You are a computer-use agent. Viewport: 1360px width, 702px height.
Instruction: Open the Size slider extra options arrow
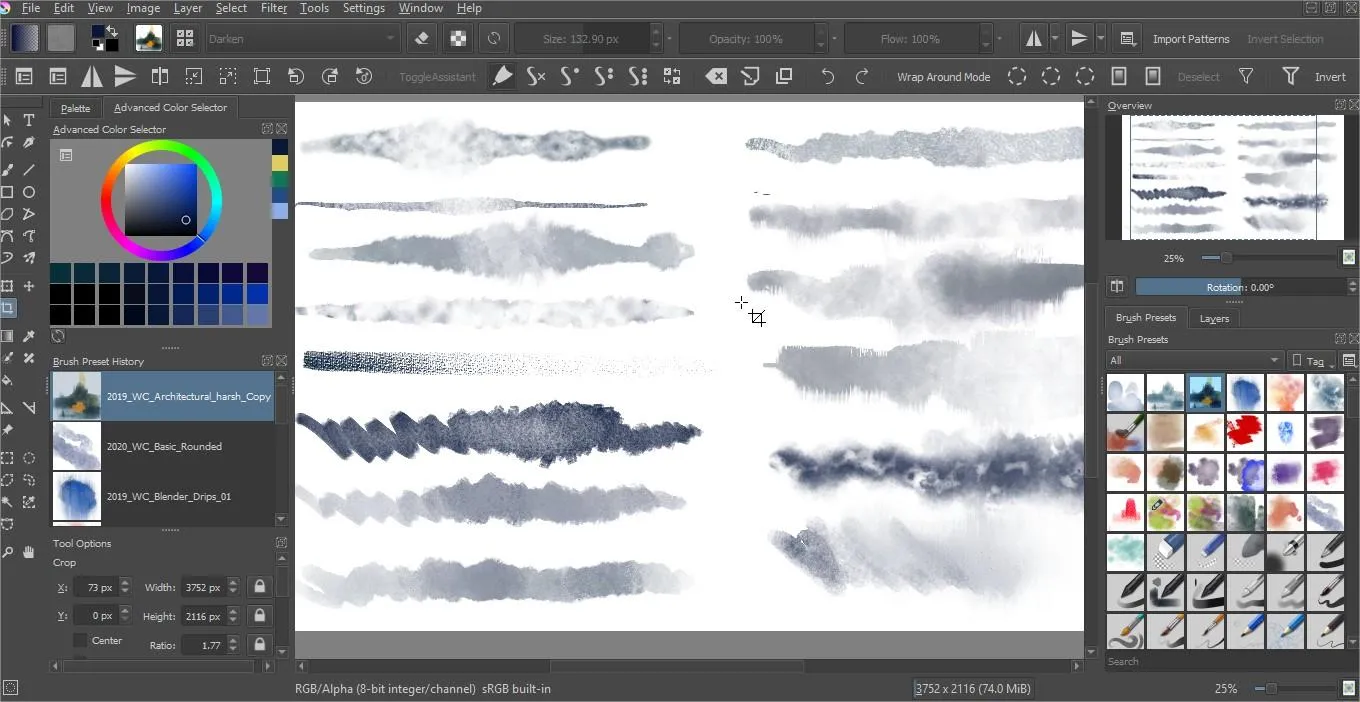click(x=669, y=39)
